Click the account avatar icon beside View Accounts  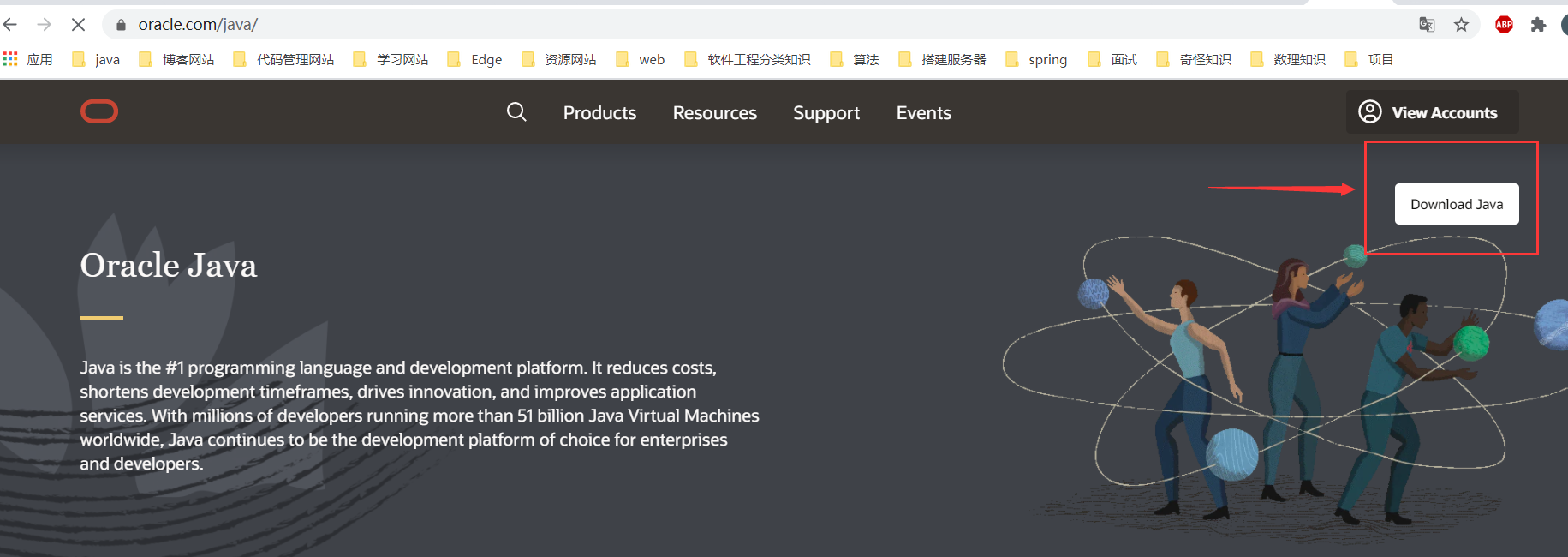click(x=1370, y=111)
